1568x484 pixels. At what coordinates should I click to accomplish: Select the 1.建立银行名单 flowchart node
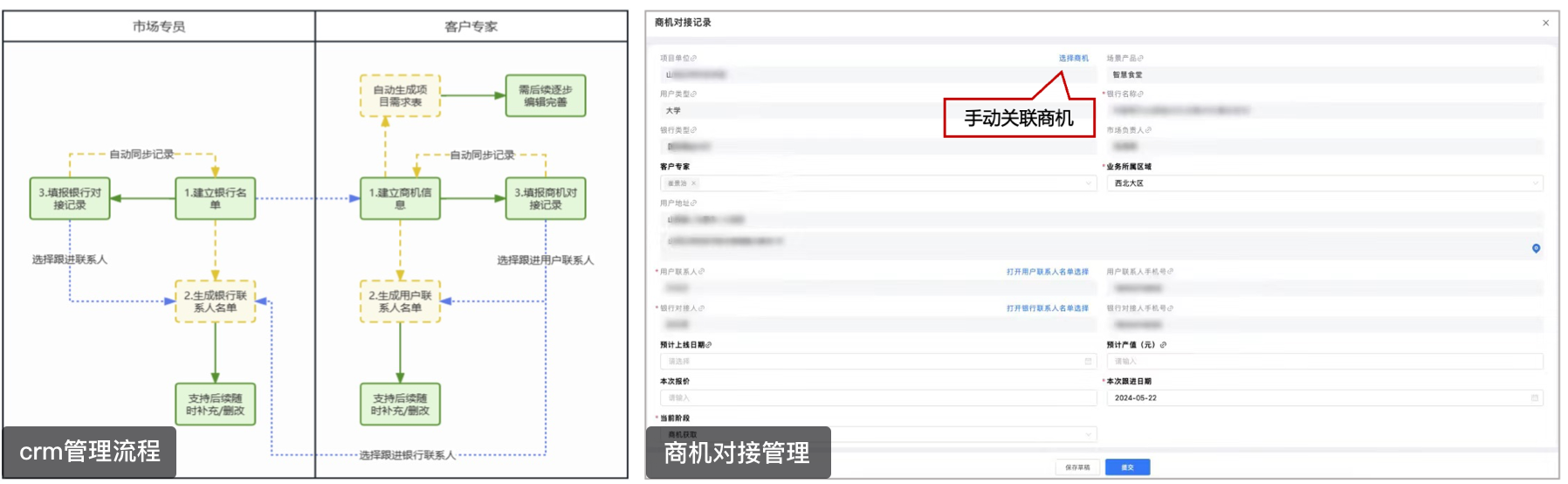pos(216,198)
